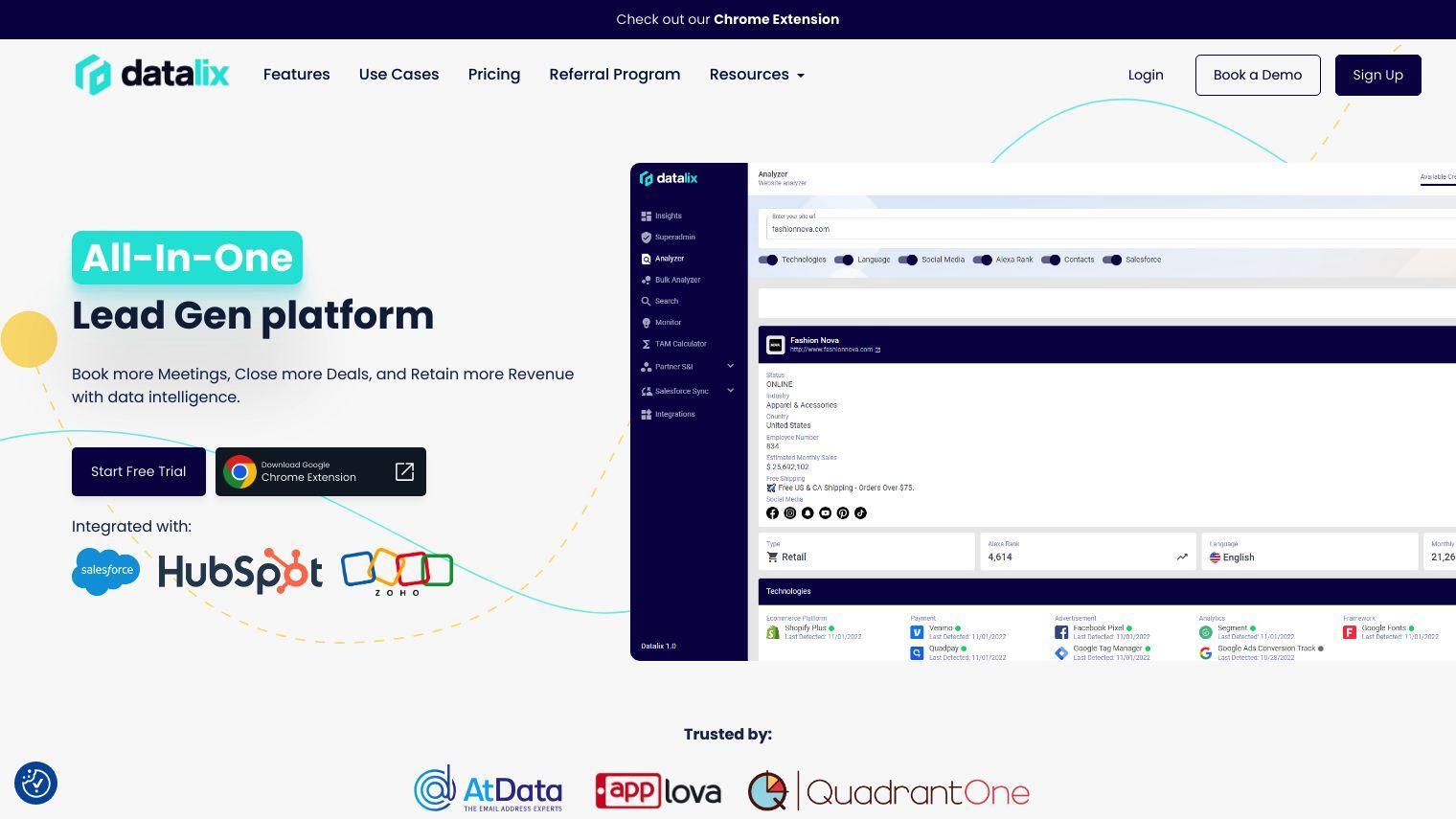The width and height of the screenshot is (1456, 819).
Task: Click the Segment analytics icon
Action: [x=1206, y=632]
